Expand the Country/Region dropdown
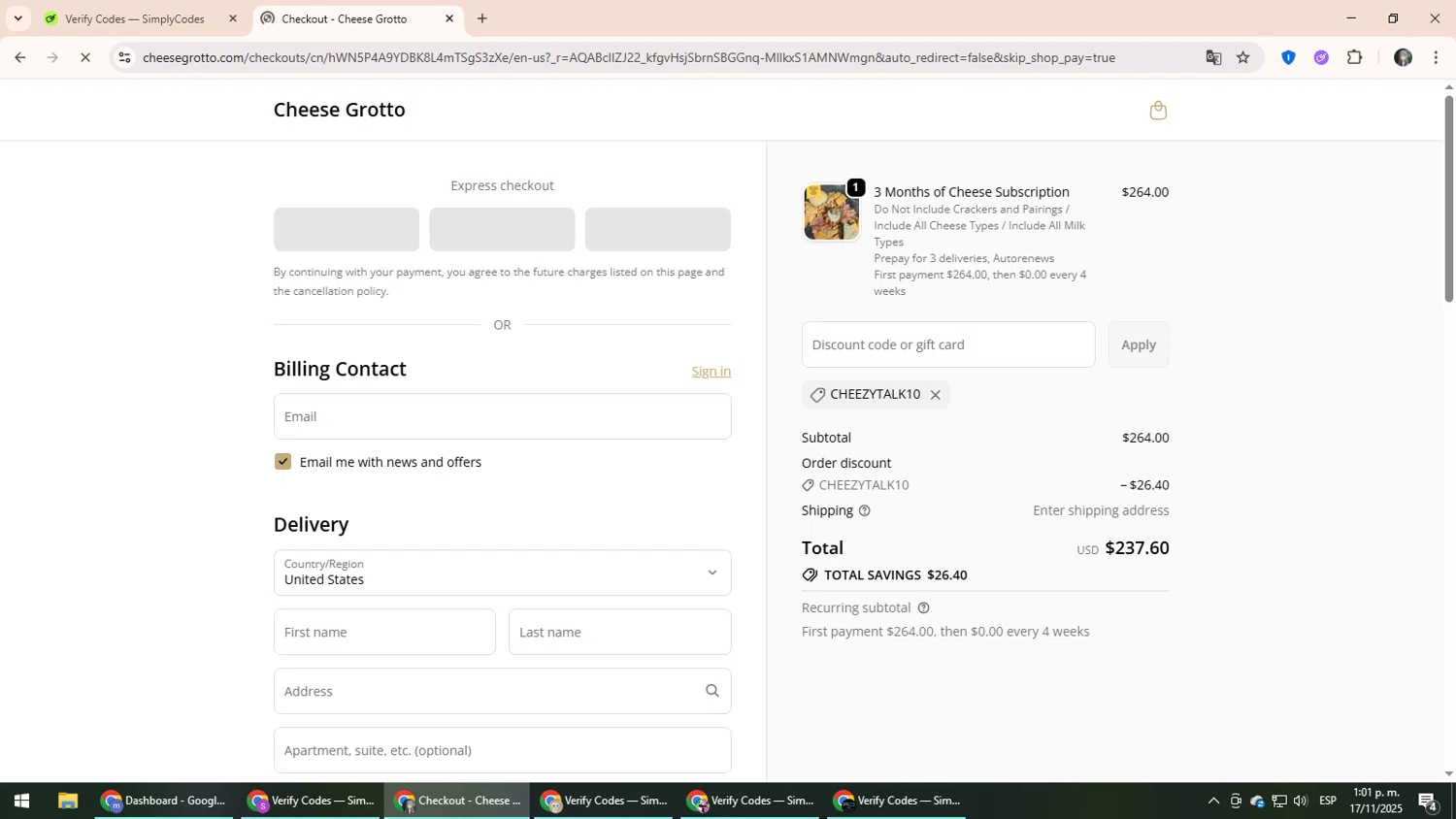This screenshot has height=819, width=1456. (x=502, y=573)
